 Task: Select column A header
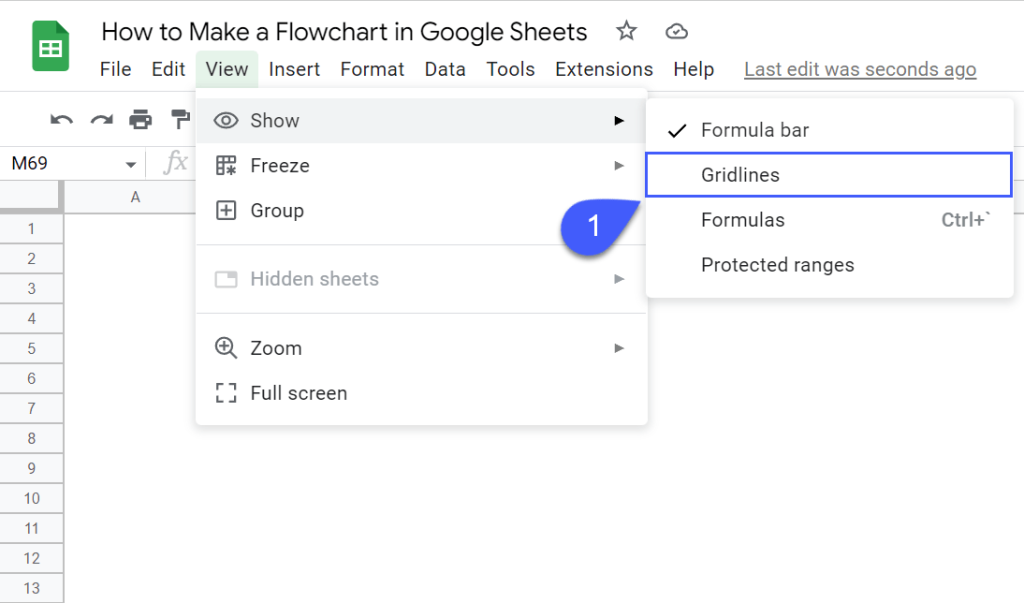(x=135, y=197)
